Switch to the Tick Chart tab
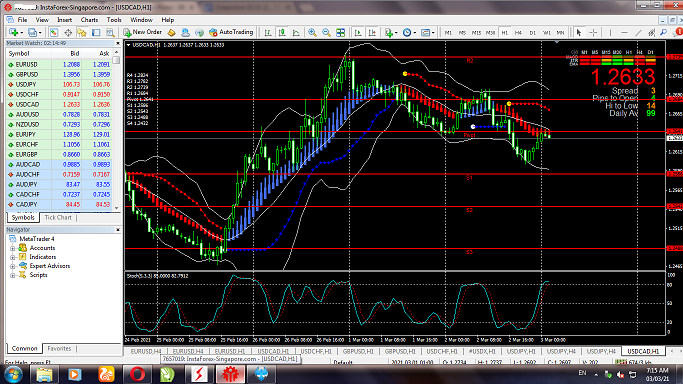Viewport: 683px width, 384px height. [58, 217]
